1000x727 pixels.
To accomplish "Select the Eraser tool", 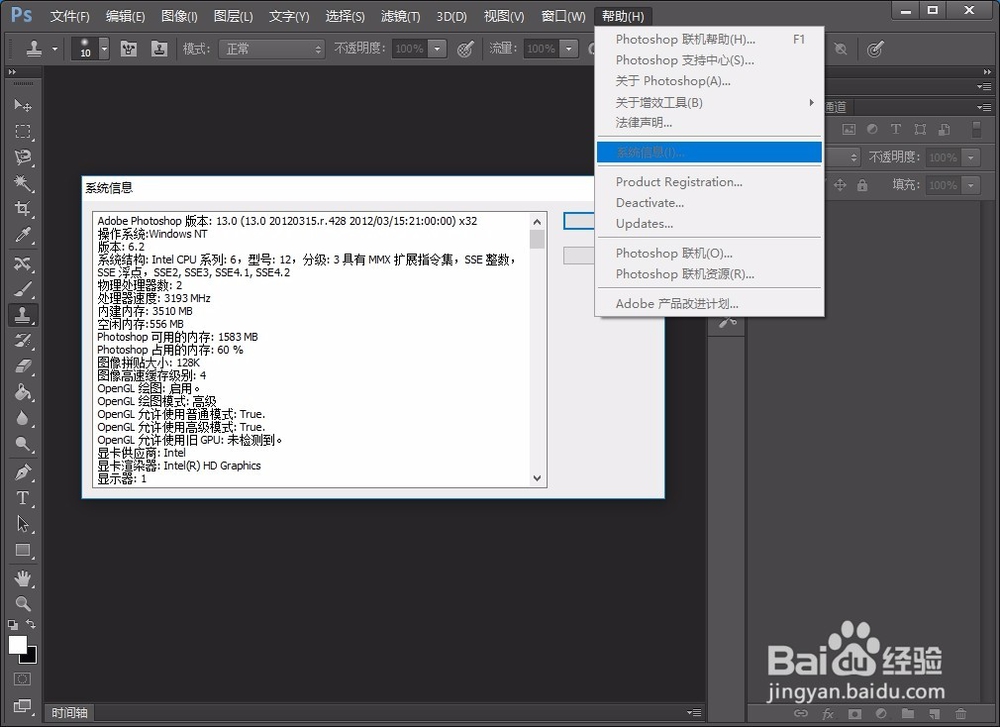I will (x=23, y=366).
